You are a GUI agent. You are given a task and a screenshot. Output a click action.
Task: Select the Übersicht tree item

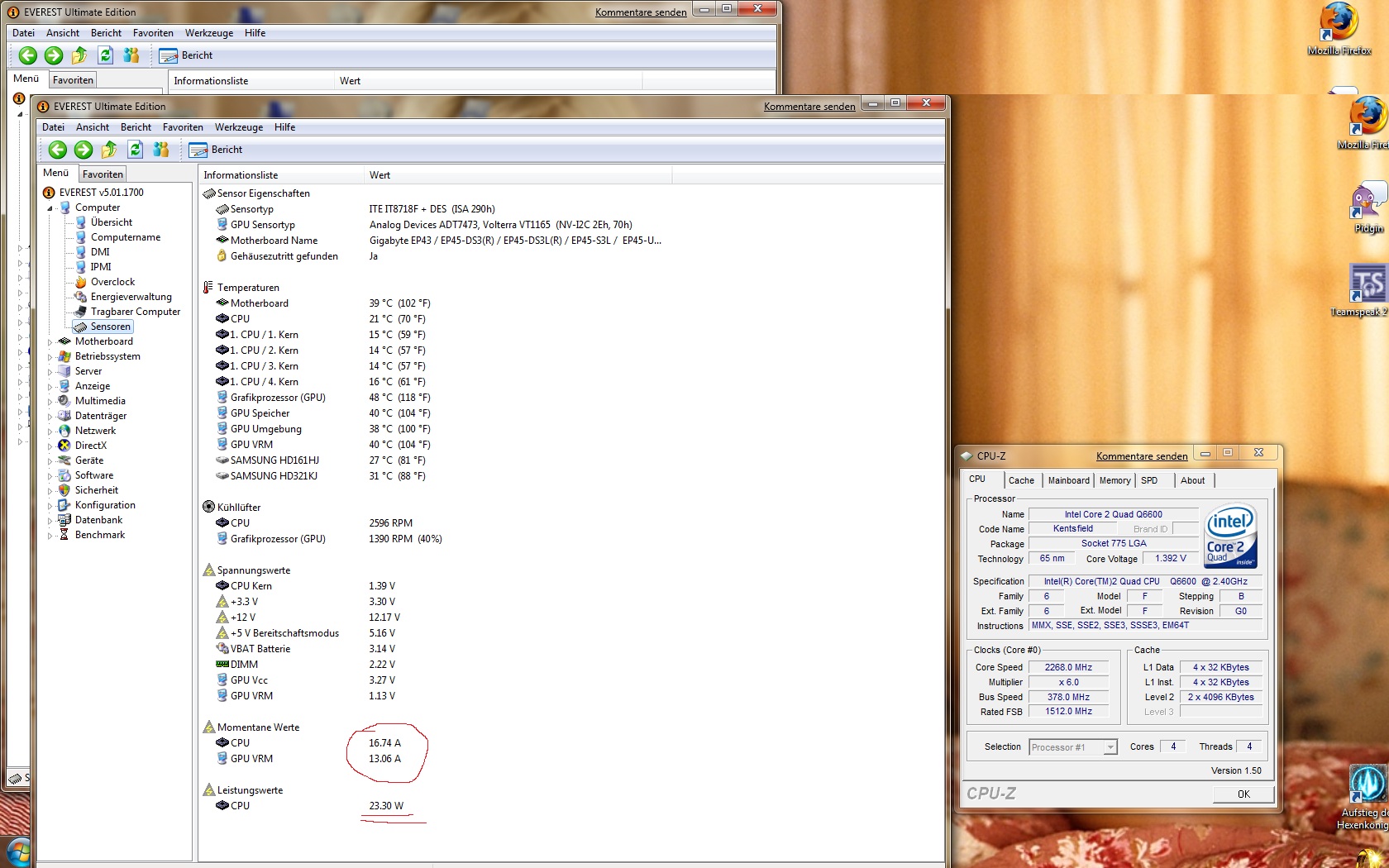tap(111, 222)
